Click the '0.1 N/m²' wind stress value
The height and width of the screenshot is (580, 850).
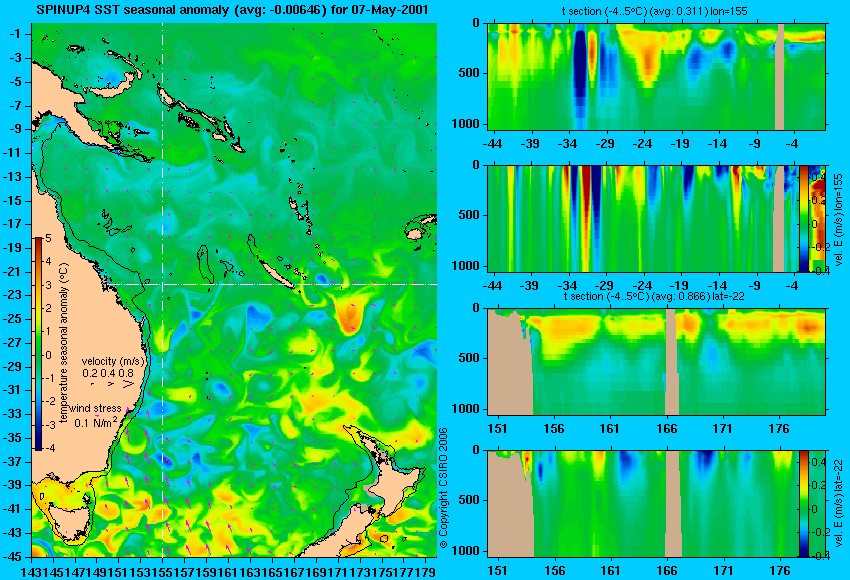95,421
